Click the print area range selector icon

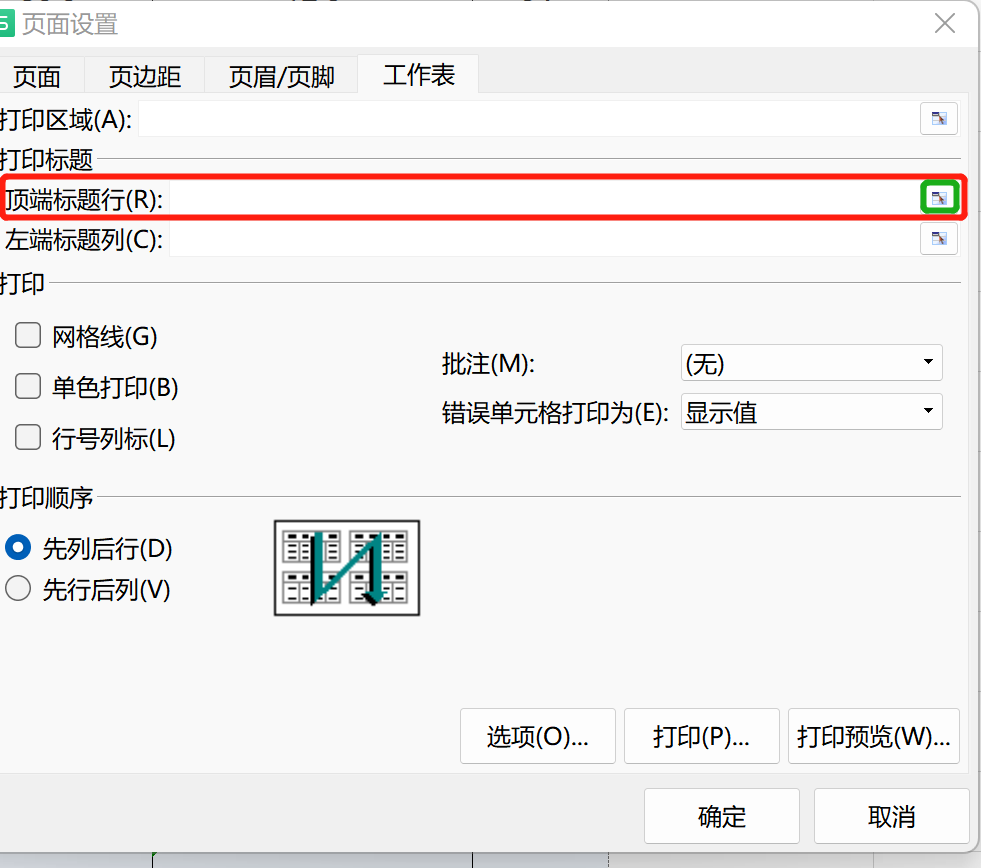[x=938, y=118]
